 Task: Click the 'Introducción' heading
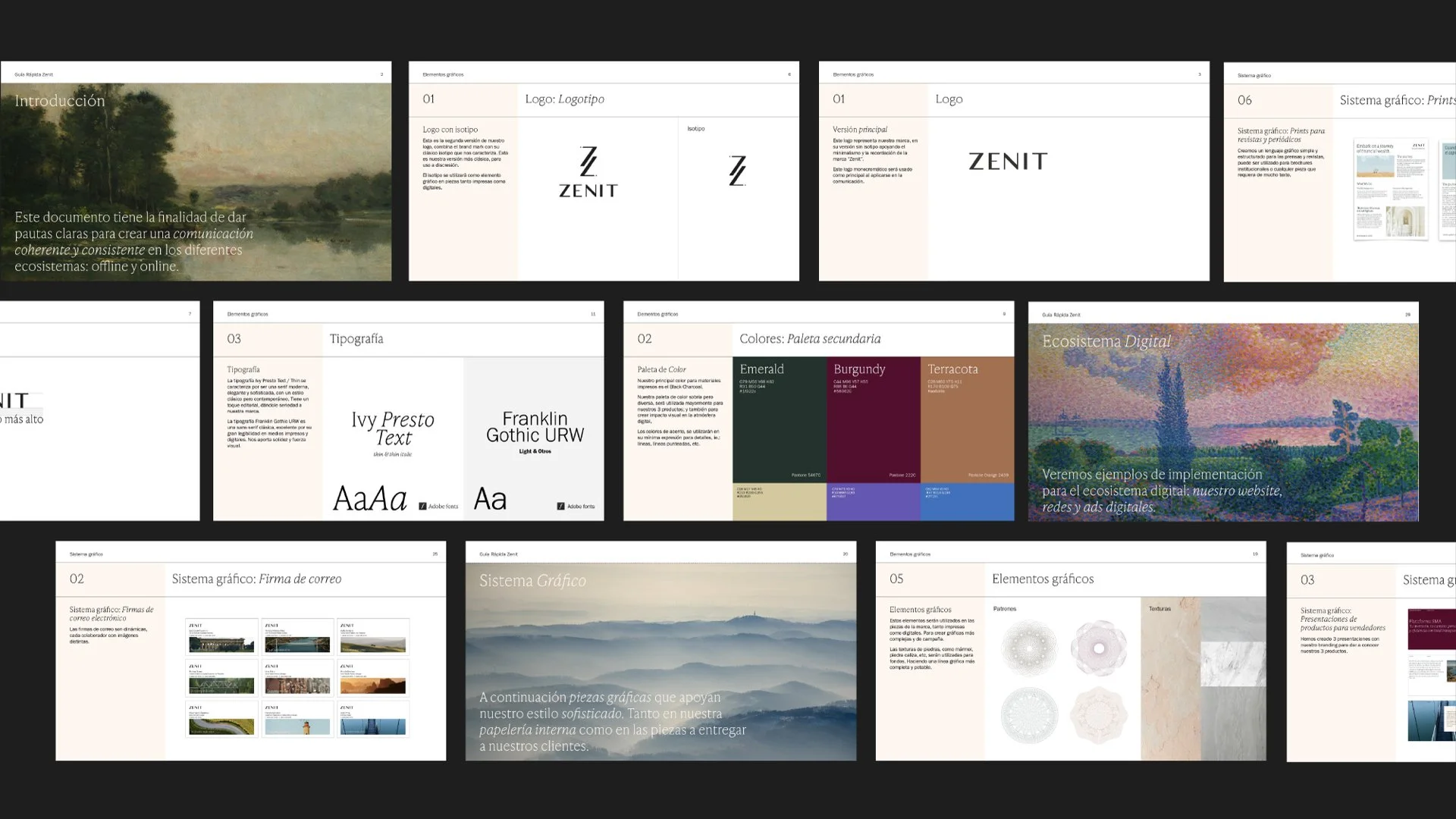coord(60,101)
